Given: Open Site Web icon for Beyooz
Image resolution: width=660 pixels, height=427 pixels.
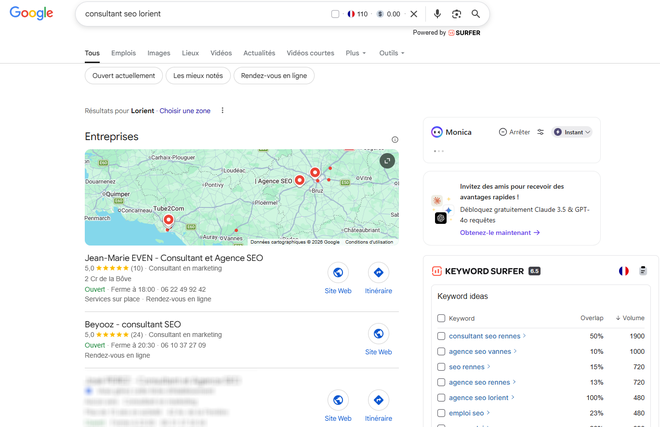Looking at the screenshot, I should [378, 334].
